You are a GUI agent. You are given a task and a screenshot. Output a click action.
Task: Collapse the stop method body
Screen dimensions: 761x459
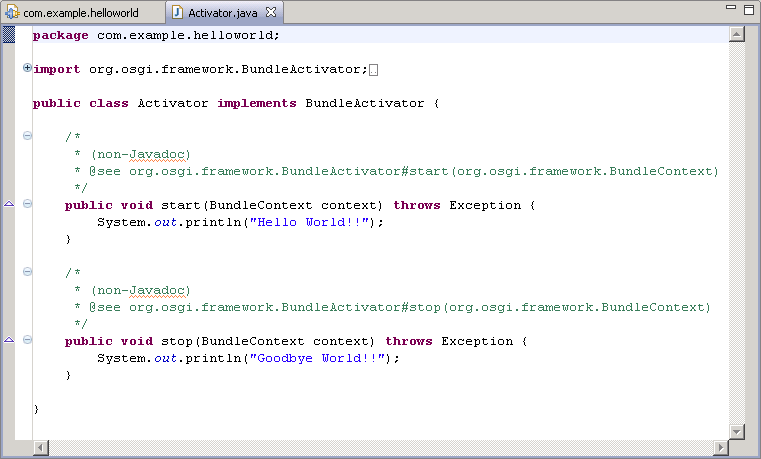(27, 340)
